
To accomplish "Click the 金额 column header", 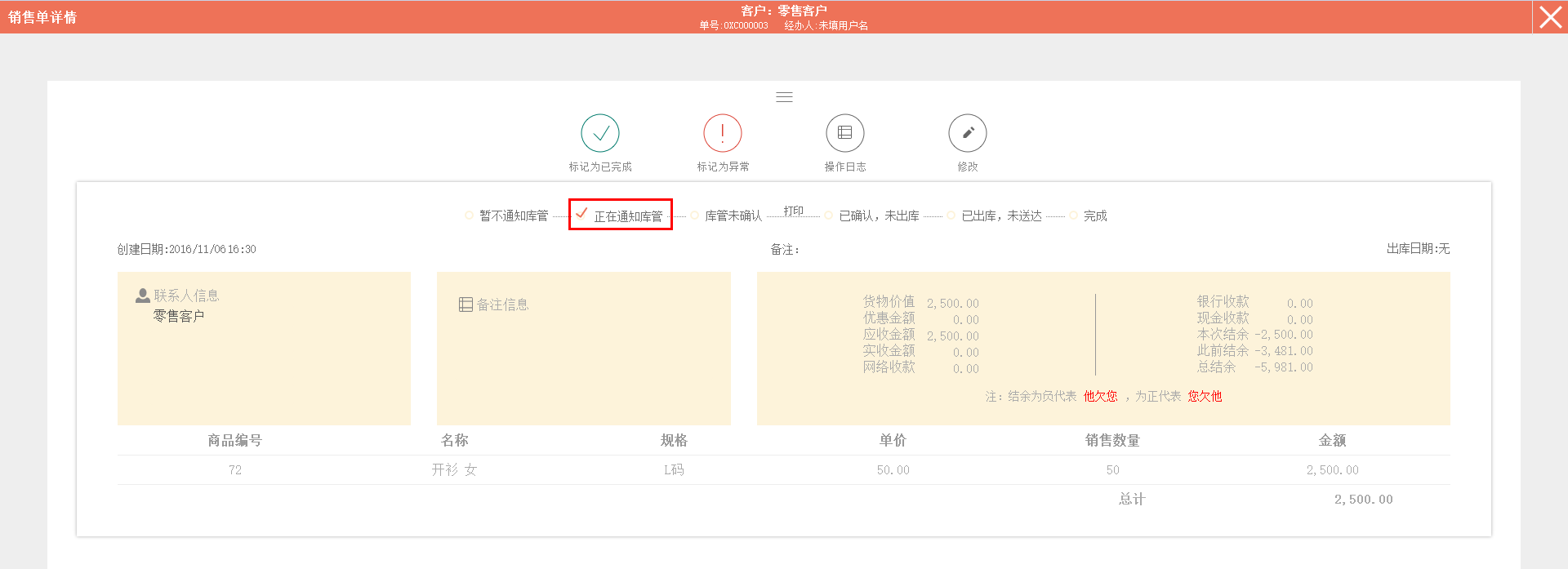I will 1332,440.
